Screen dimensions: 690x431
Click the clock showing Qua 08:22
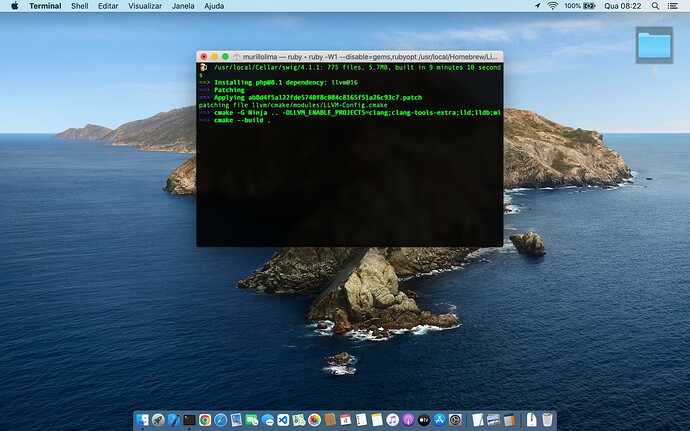click(x=622, y=6)
